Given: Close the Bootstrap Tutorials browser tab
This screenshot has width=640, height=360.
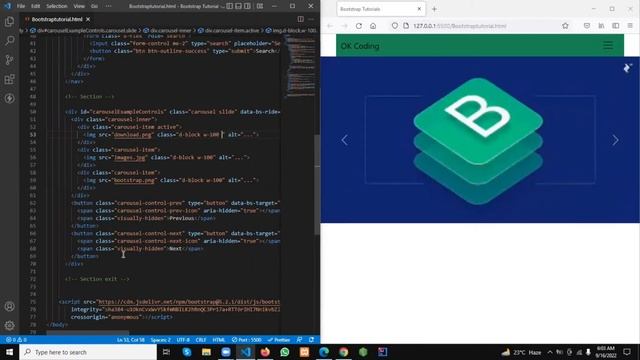Looking at the screenshot, I should pyautogui.click(x=419, y=9).
